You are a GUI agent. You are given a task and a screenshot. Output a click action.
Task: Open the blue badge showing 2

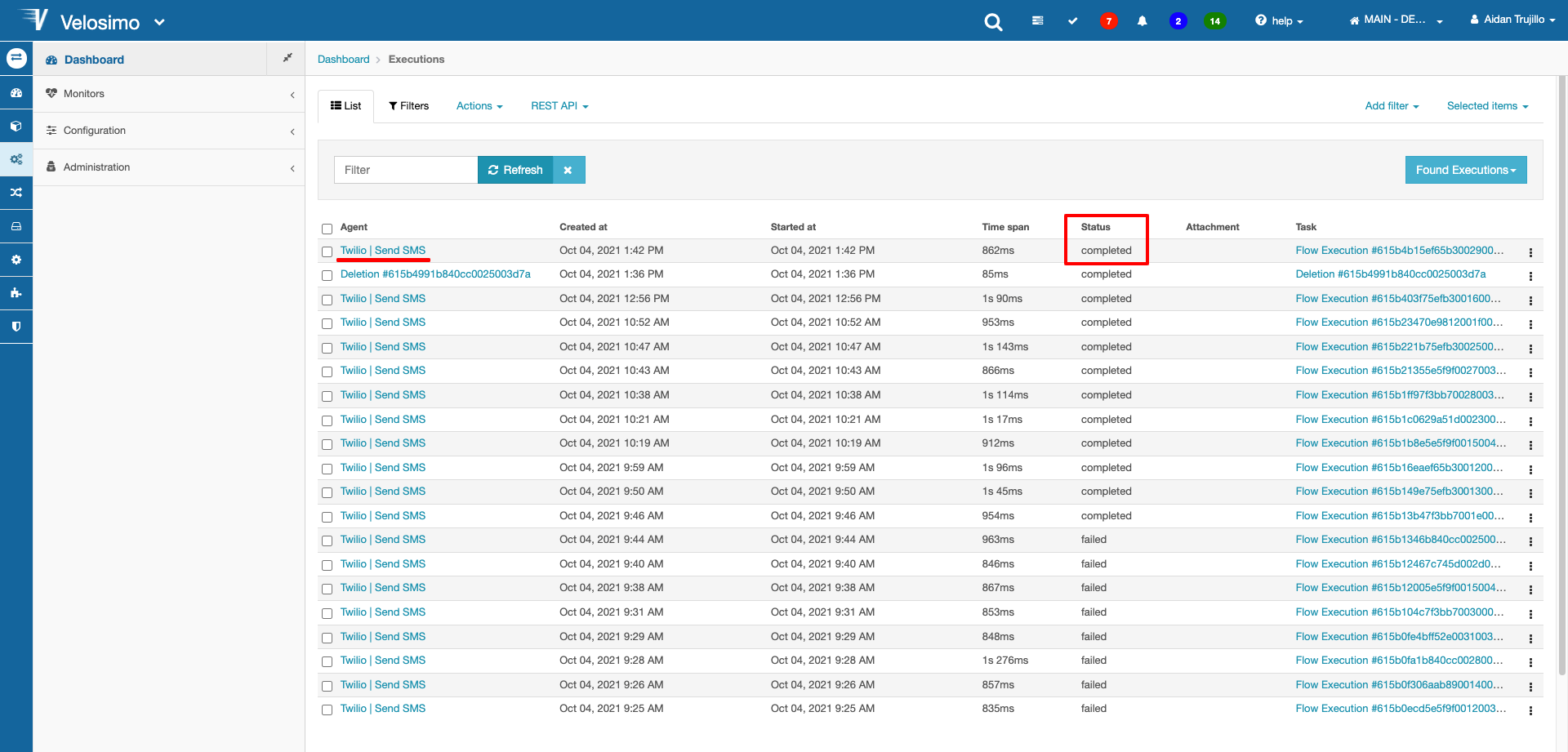[x=1178, y=21]
